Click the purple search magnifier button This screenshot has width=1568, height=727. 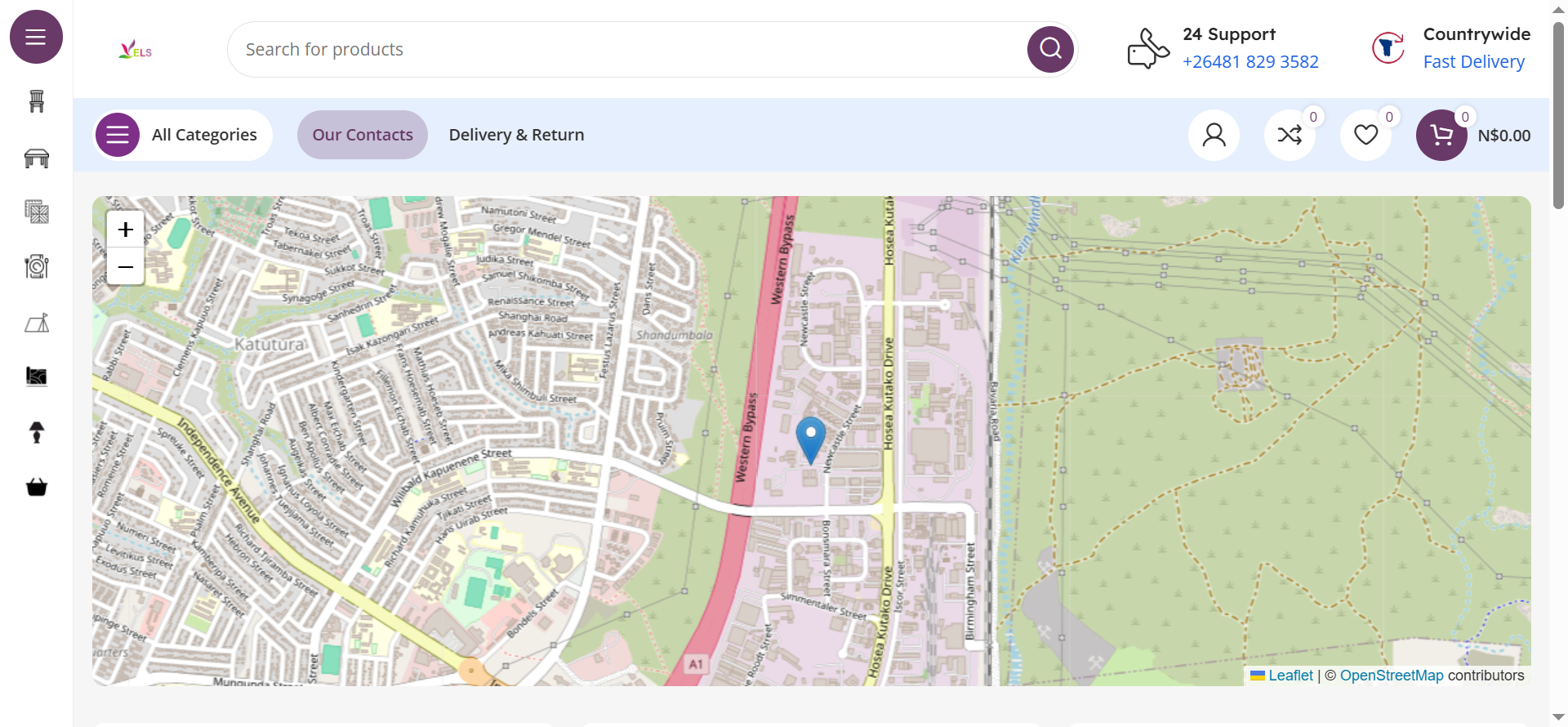click(x=1050, y=49)
